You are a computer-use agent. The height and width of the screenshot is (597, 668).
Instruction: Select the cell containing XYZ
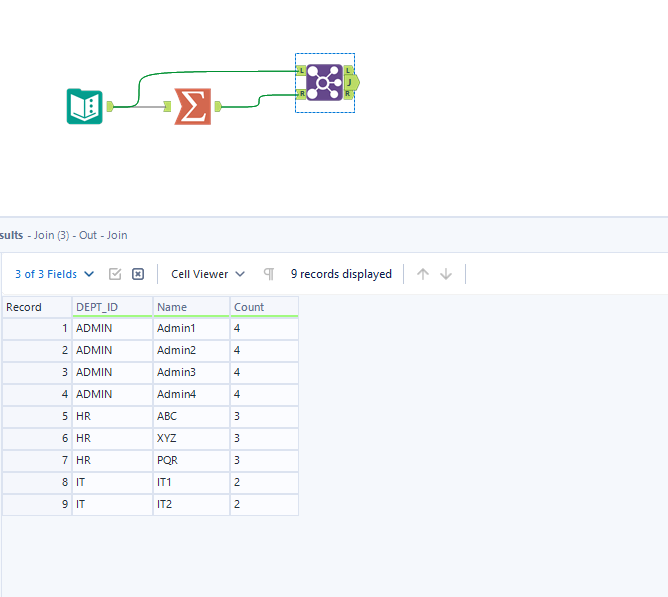click(191, 438)
